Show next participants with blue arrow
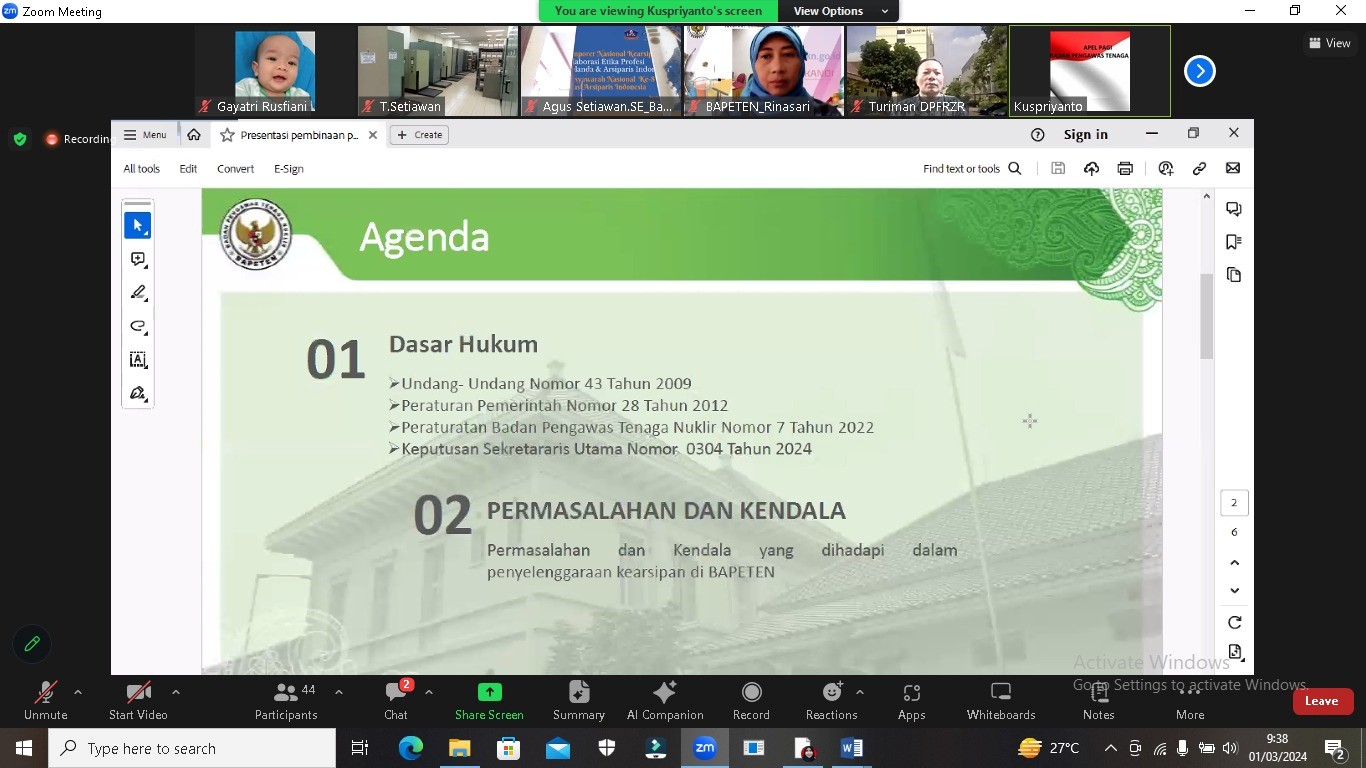 click(x=1200, y=71)
